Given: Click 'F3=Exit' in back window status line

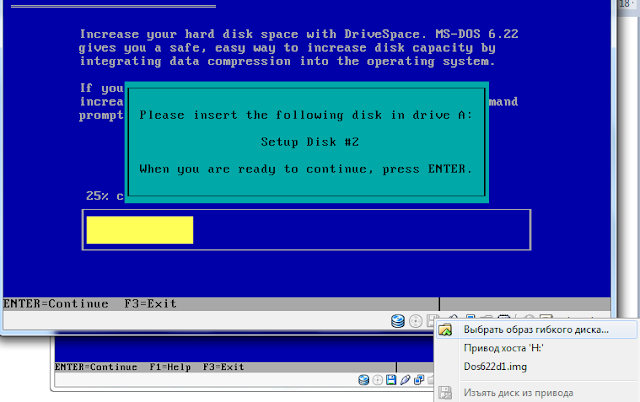Looking at the screenshot, I should click(x=223, y=367).
